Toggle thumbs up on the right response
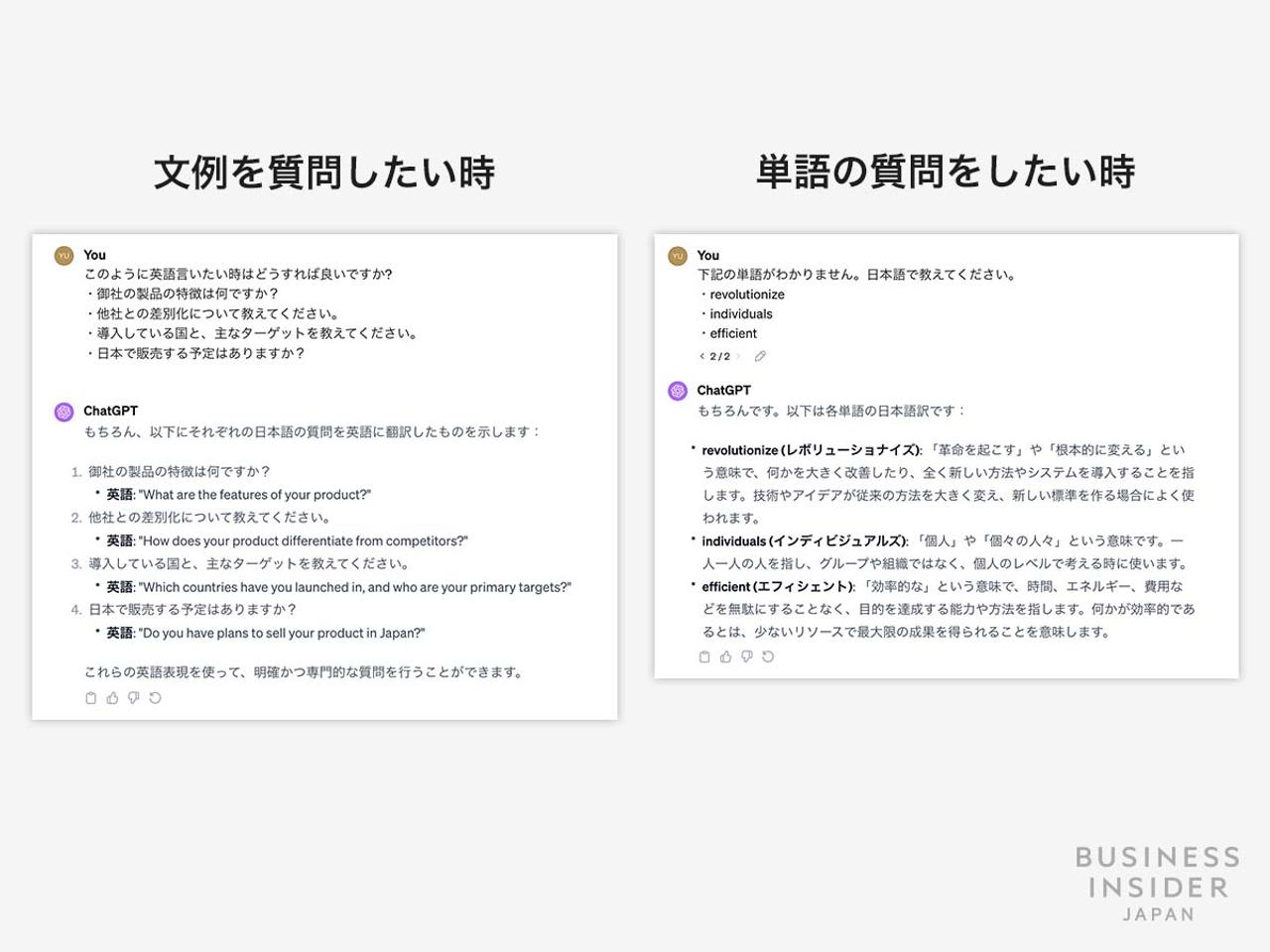This screenshot has width=1270, height=952. click(x=724, y=656)
